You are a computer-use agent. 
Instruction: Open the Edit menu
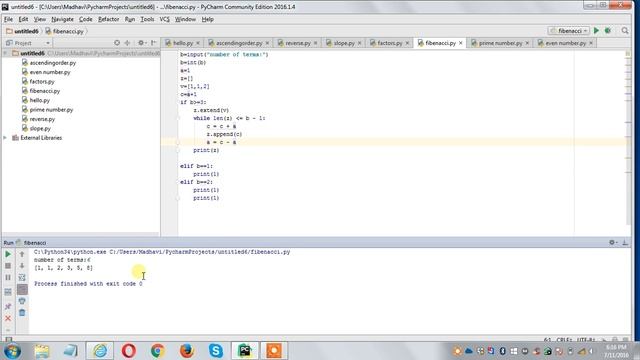[x=23, y=19]
